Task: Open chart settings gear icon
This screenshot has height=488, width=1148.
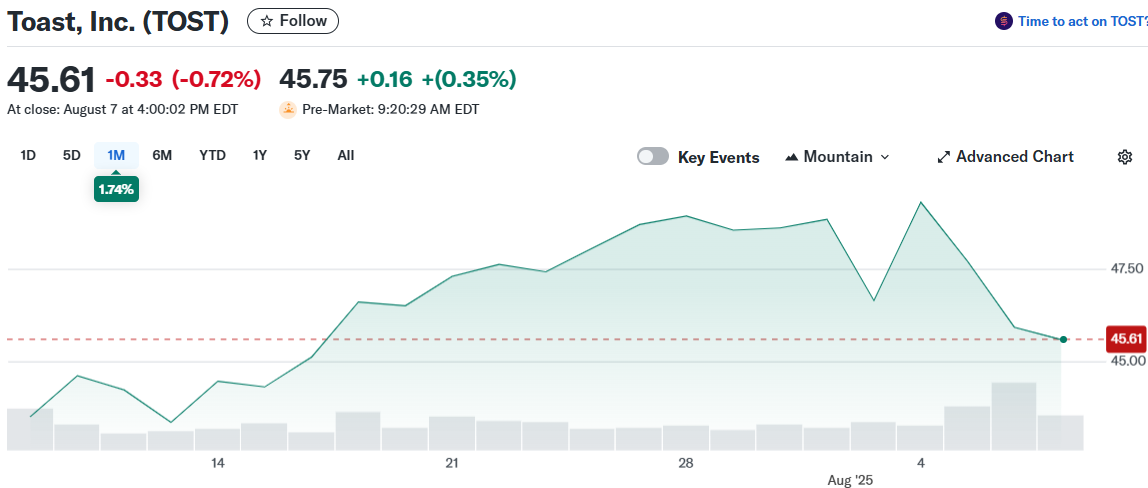Action: 1125,157
